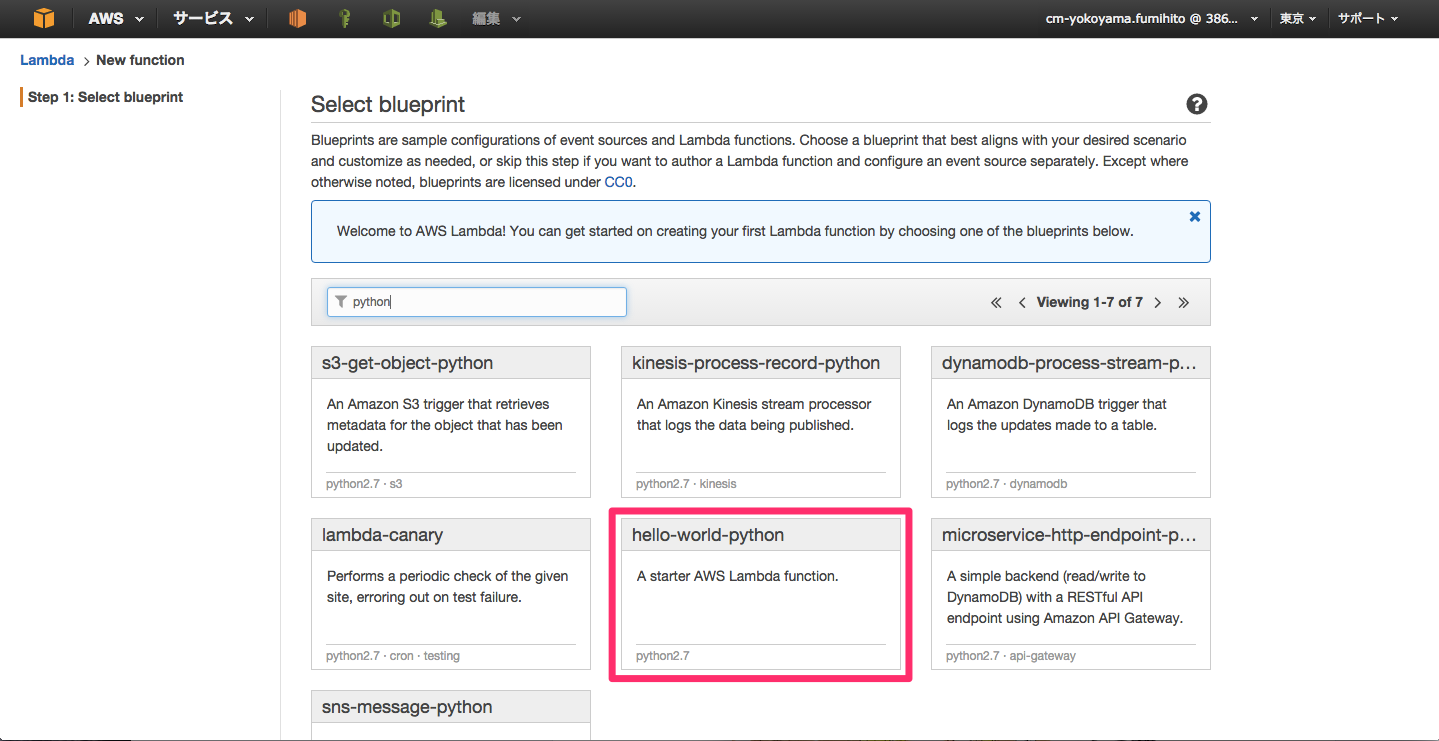Open the orange EC2 shortcut icon

(297, 19)
